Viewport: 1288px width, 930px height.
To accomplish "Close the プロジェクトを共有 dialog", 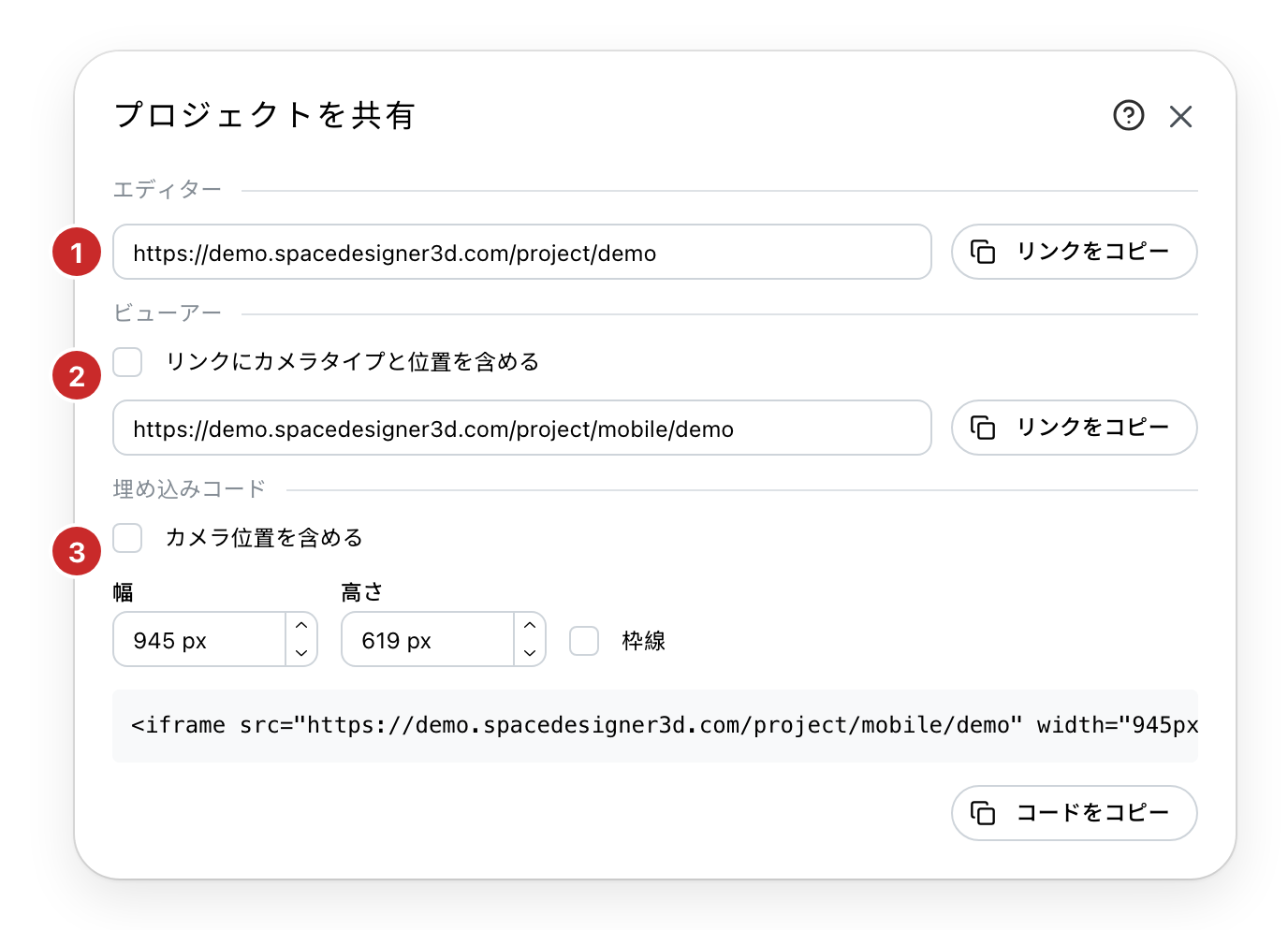I will click(x=1180, y=116).
